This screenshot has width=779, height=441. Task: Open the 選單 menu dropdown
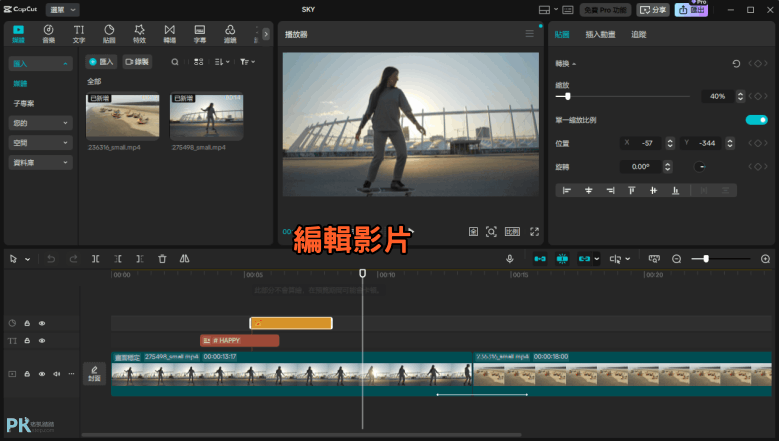(x=63, y=9)
